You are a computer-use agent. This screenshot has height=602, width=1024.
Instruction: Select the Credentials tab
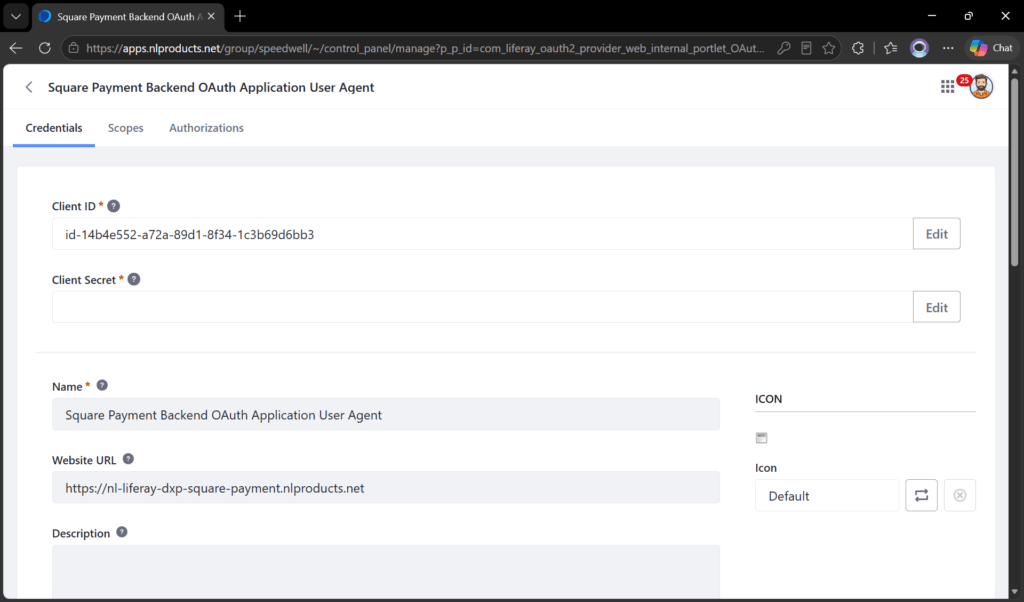click(54, 128)
